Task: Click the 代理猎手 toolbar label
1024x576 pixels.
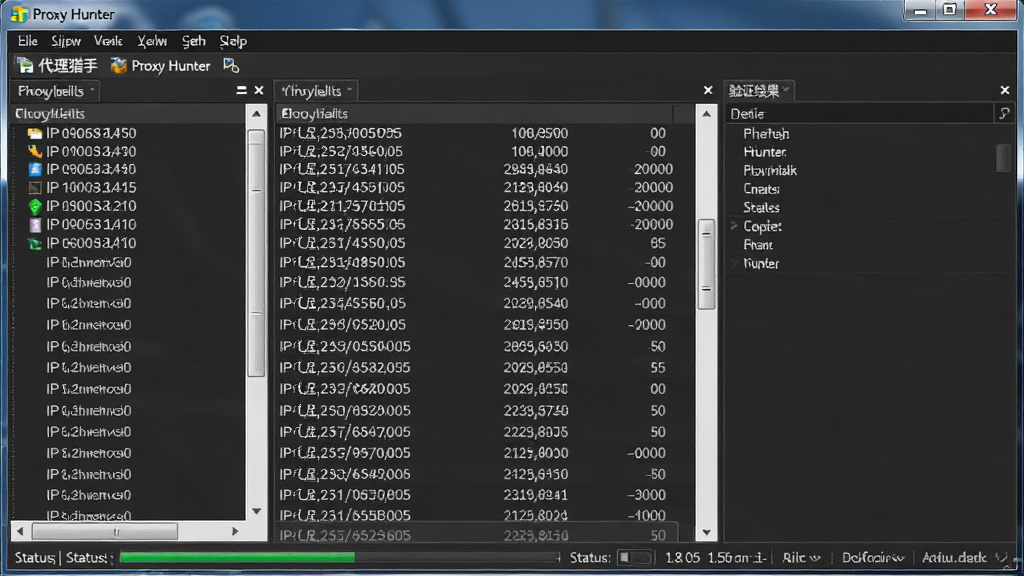Action: pyautogui.click(x=68, y=65)
